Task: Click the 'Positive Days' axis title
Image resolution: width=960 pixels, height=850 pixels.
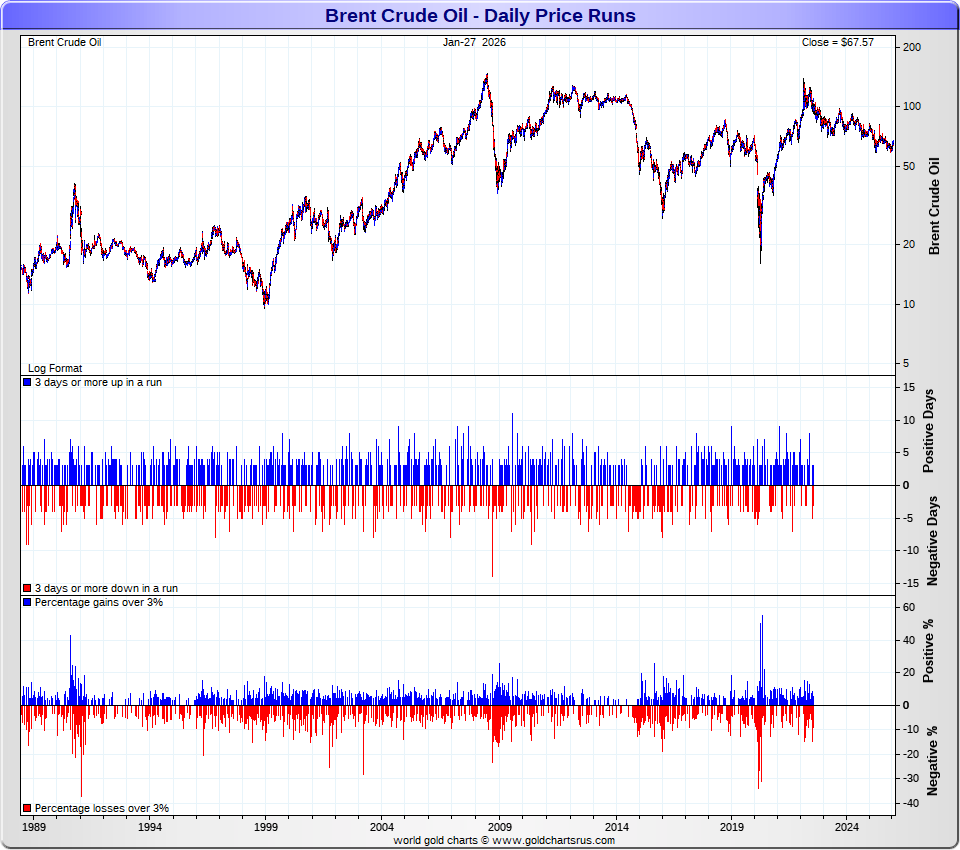Action: [x=928, y=431]
